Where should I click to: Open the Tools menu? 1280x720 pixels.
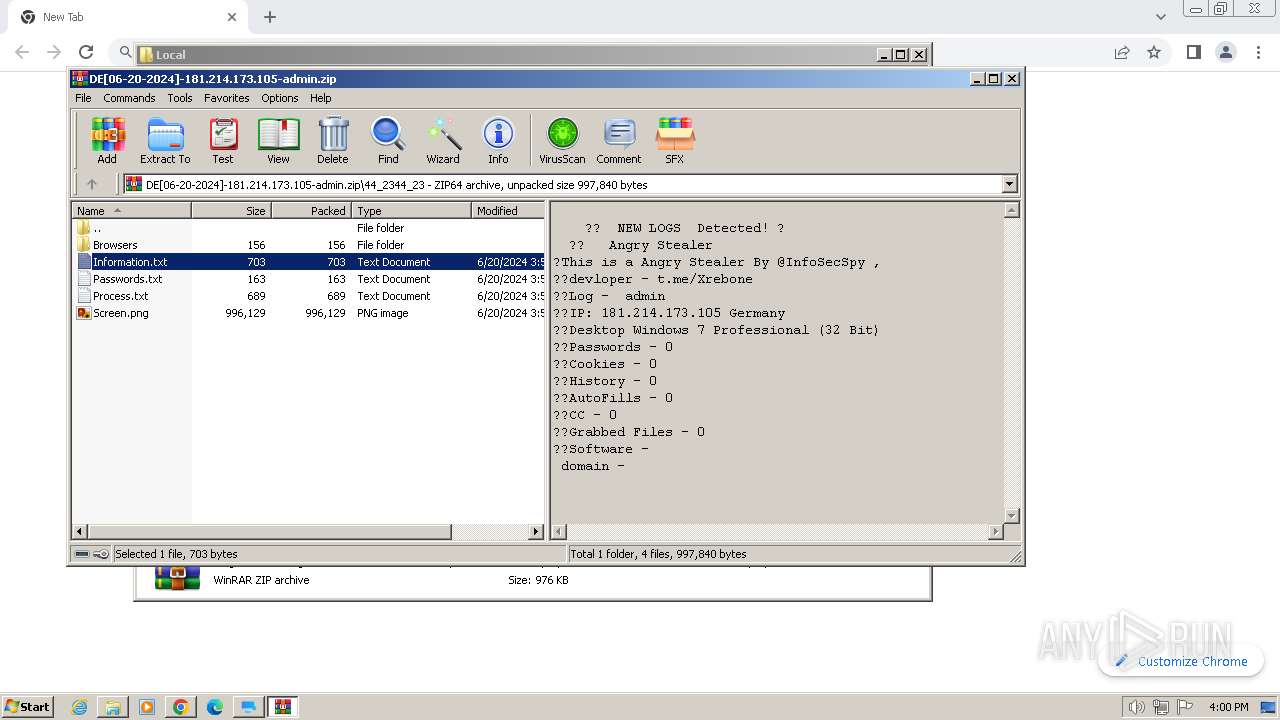point(180,98)
